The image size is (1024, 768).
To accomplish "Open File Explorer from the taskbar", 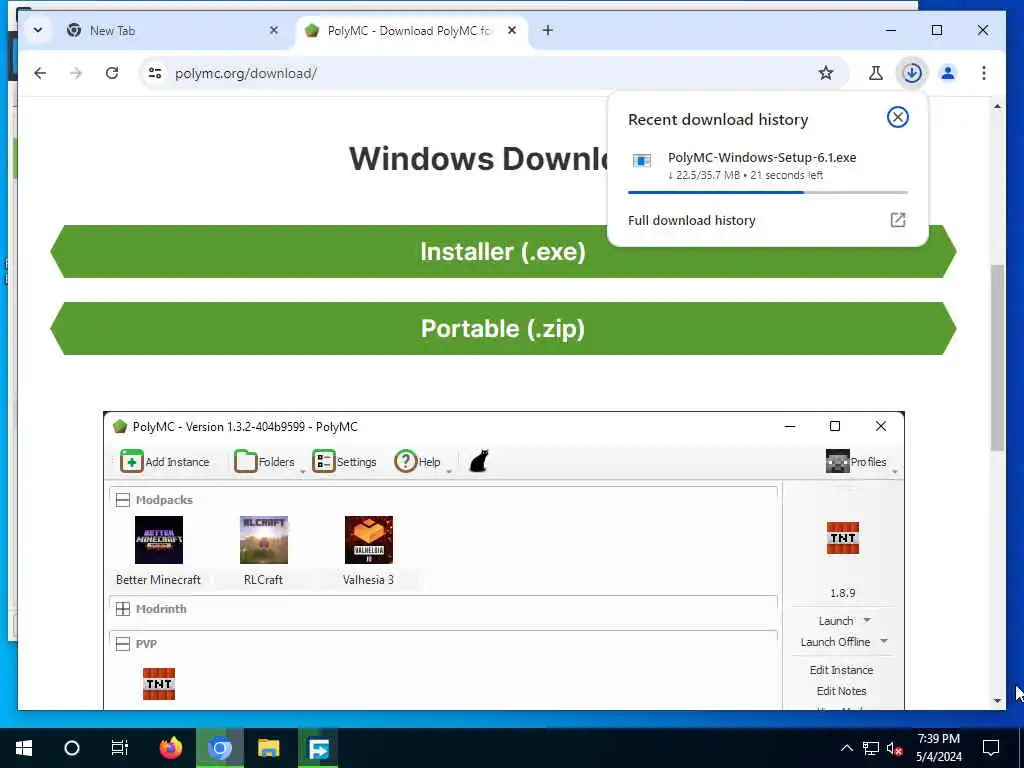I will point(268,748).
